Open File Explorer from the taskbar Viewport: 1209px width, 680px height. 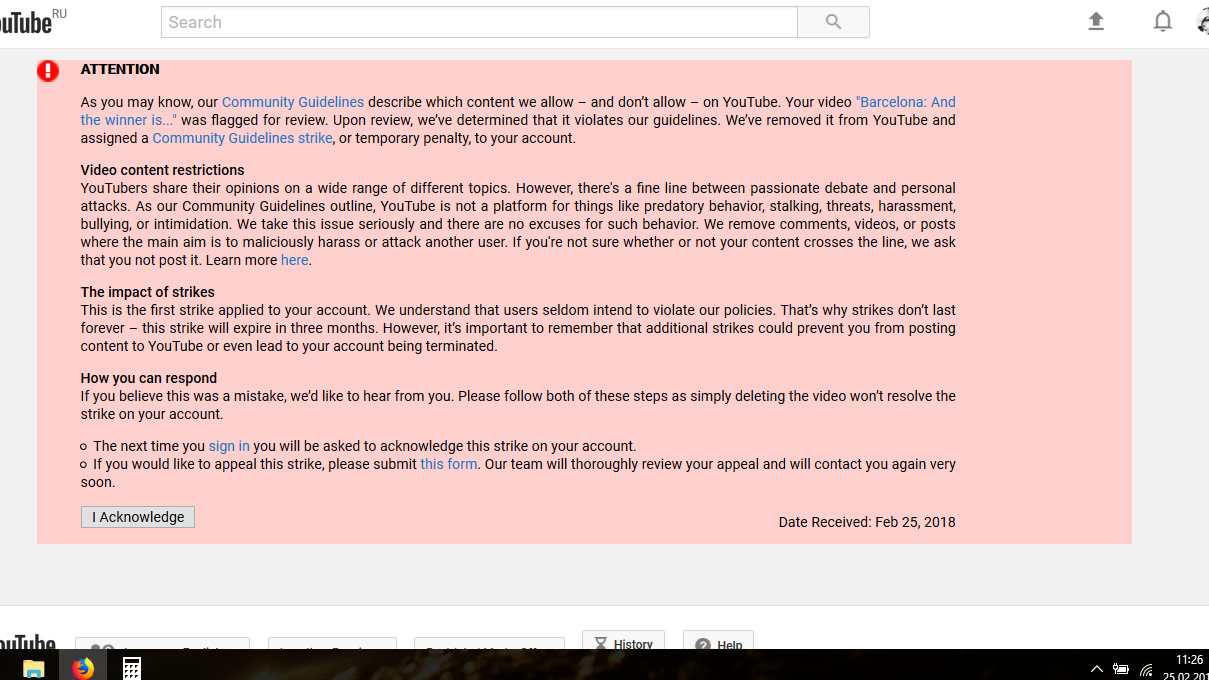tap(33, 667)
